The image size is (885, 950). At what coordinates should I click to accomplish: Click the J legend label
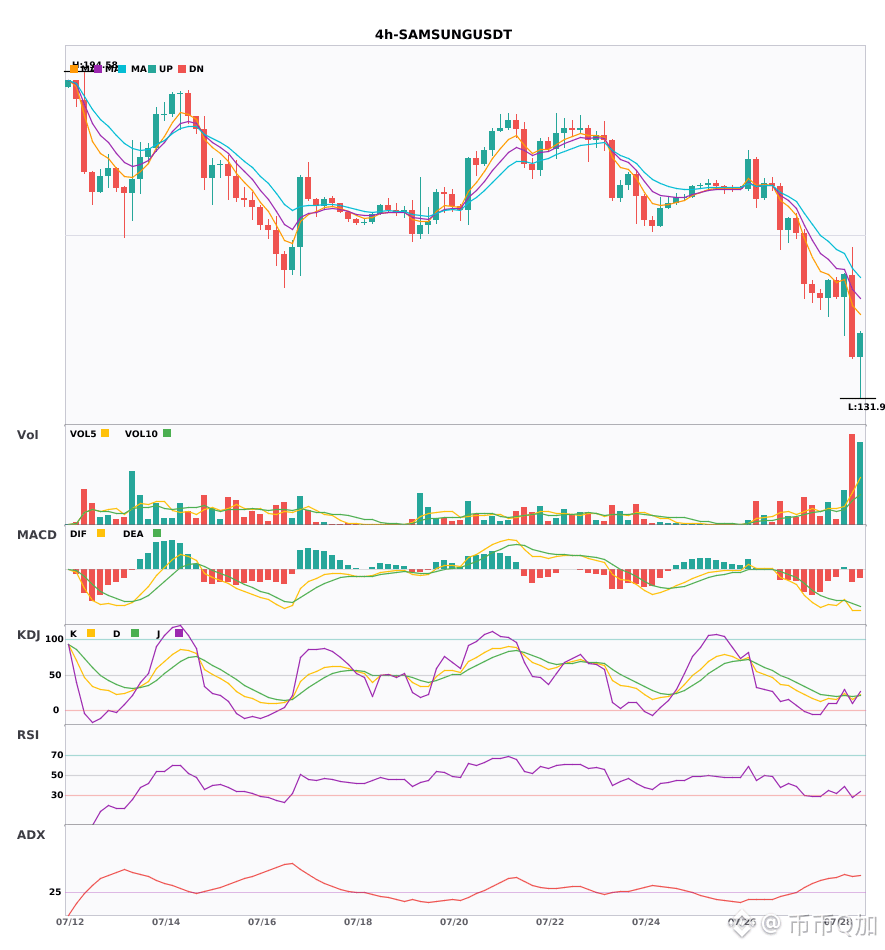(159, 634)
